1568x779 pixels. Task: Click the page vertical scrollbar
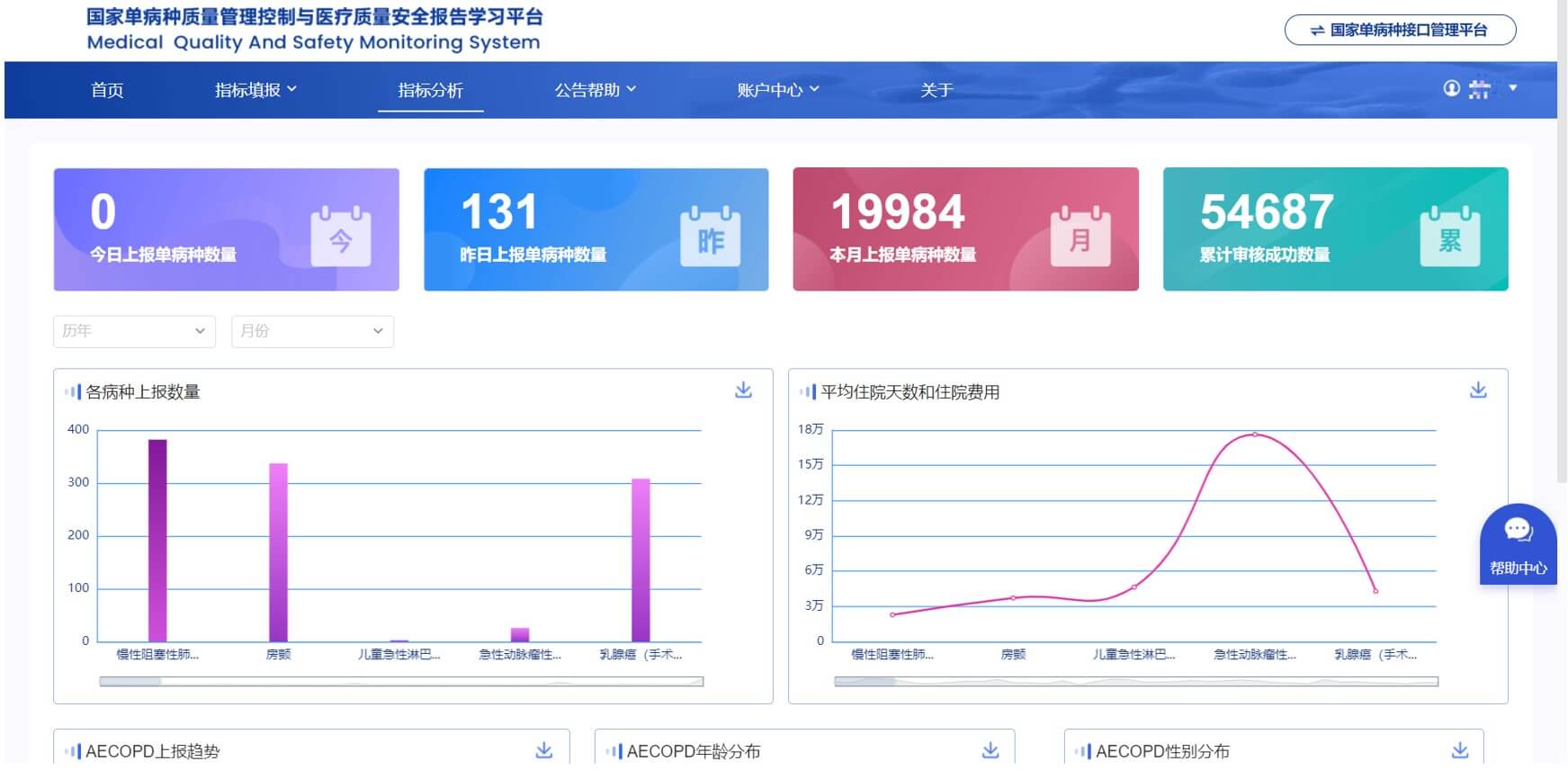(1562, 243)
